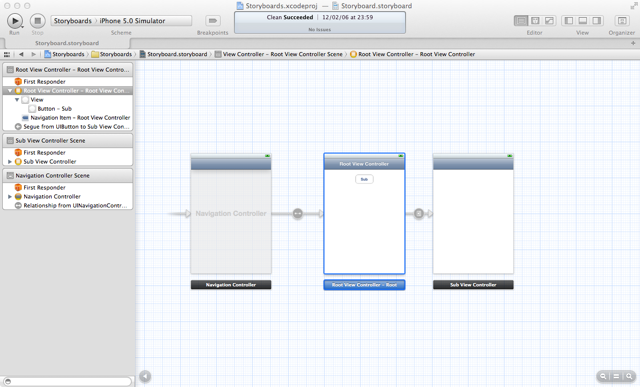Select Relationship from UINavigationController row

pyautogui.click(x=68, y=206)
